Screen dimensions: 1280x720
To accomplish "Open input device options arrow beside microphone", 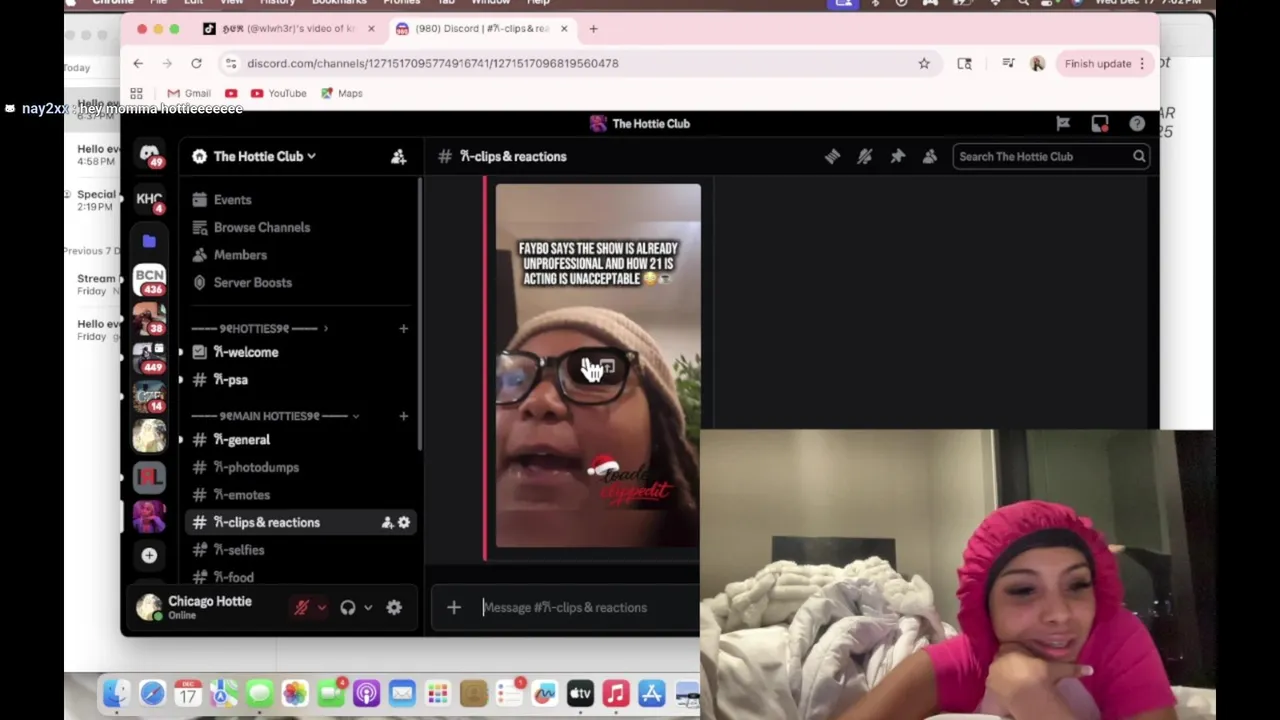I will (x=321, y=607).
